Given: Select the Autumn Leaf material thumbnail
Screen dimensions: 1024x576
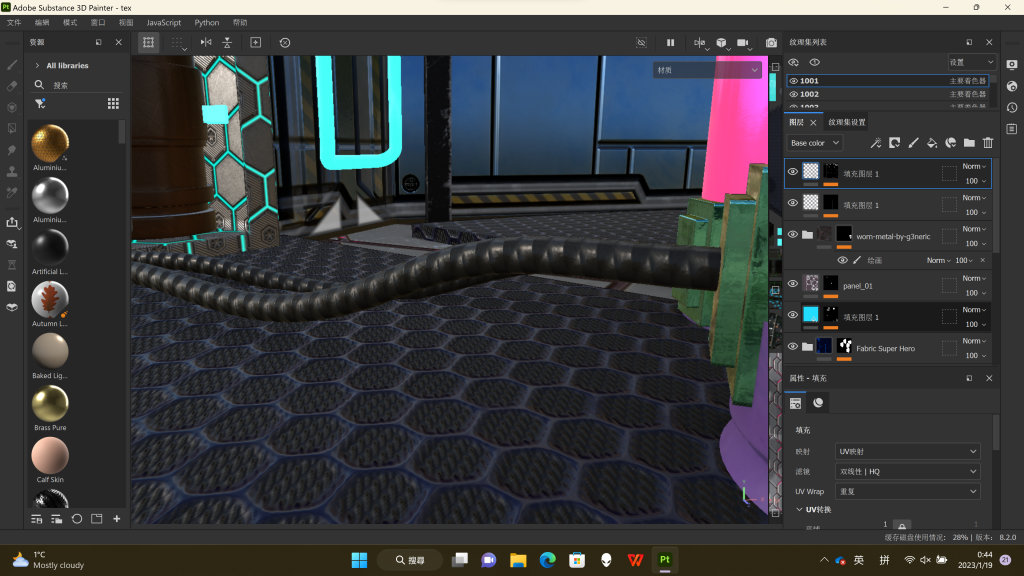Looking at the screenshot, I should (50, 300).
